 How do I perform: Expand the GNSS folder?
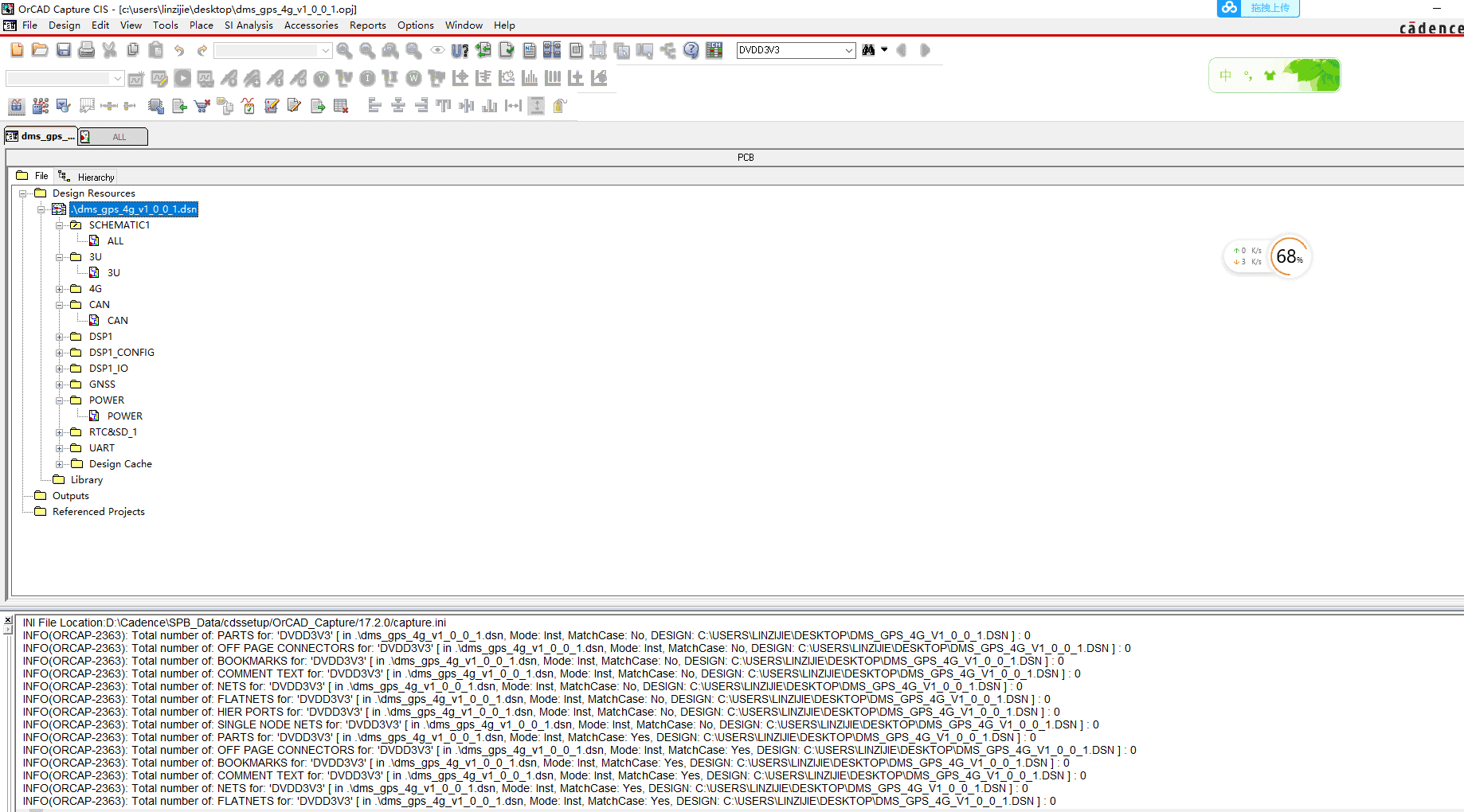pos(60,385)
